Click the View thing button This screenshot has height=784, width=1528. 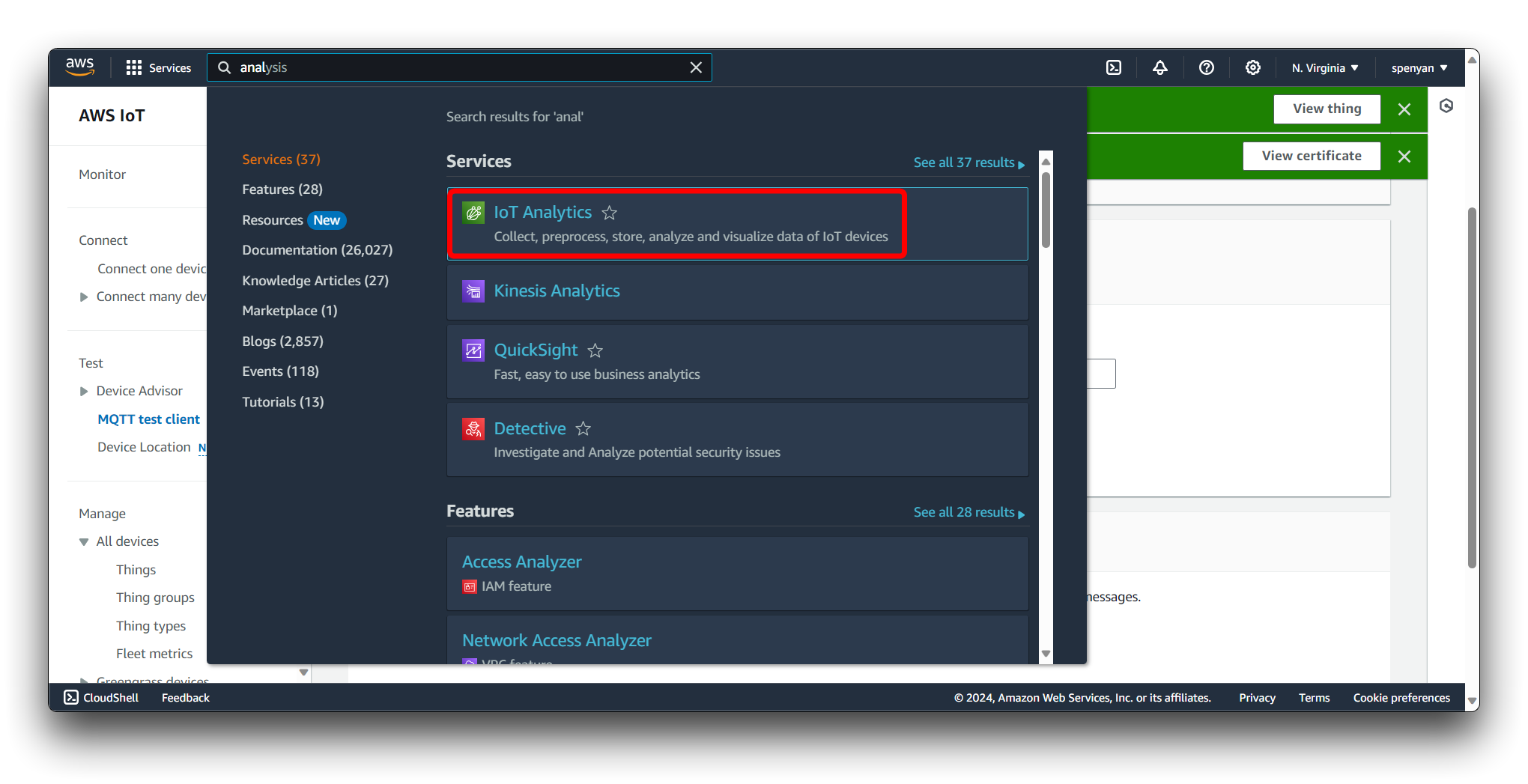click(1327, 109)
